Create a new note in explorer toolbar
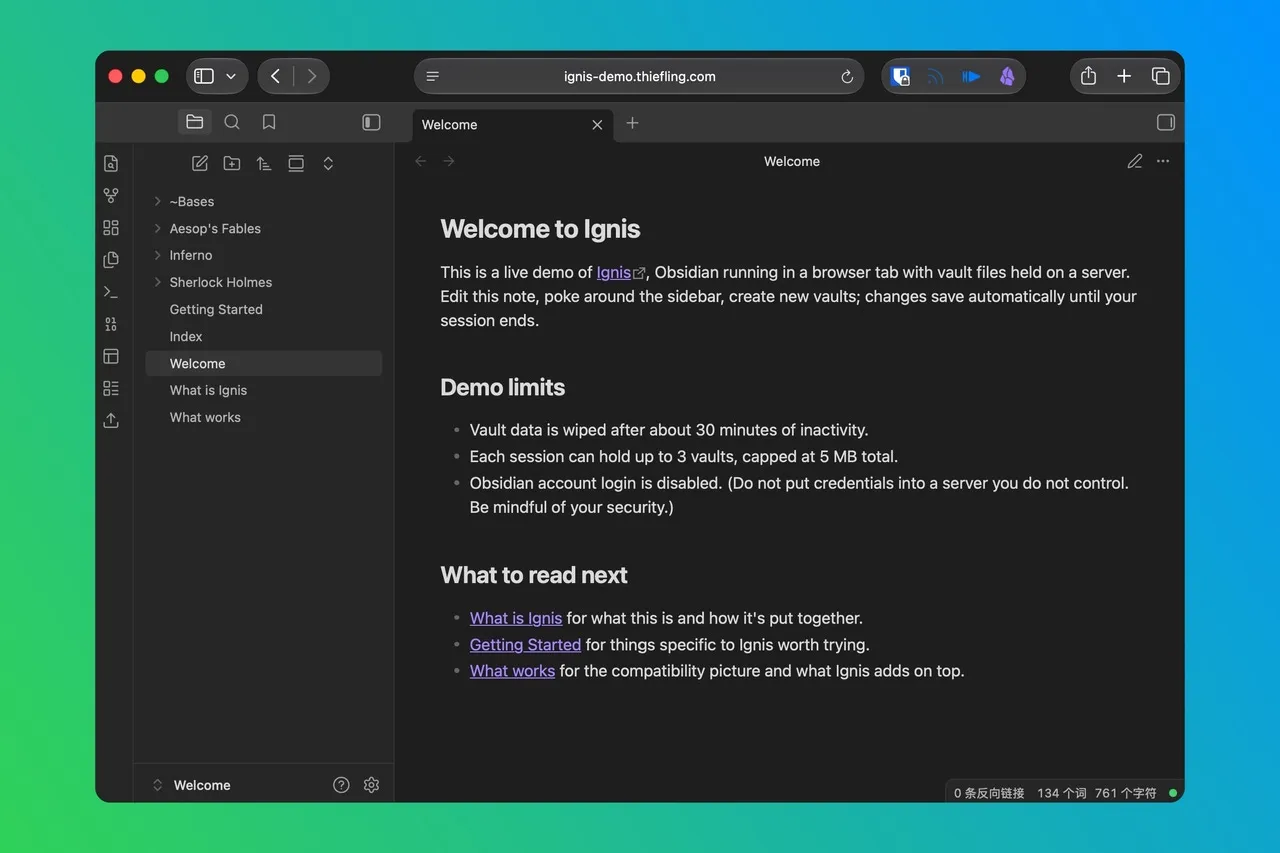Viewport: 1280px width, 853px height. pyautogui.click(x=200, y=163)
